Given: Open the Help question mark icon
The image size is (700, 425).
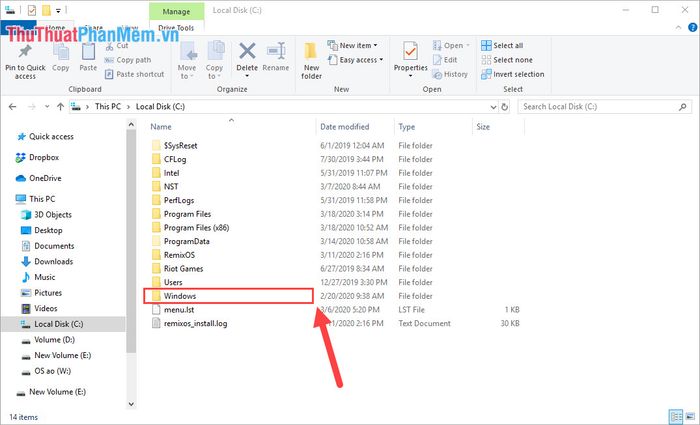Looking at the screenshot, I should 692,27.
